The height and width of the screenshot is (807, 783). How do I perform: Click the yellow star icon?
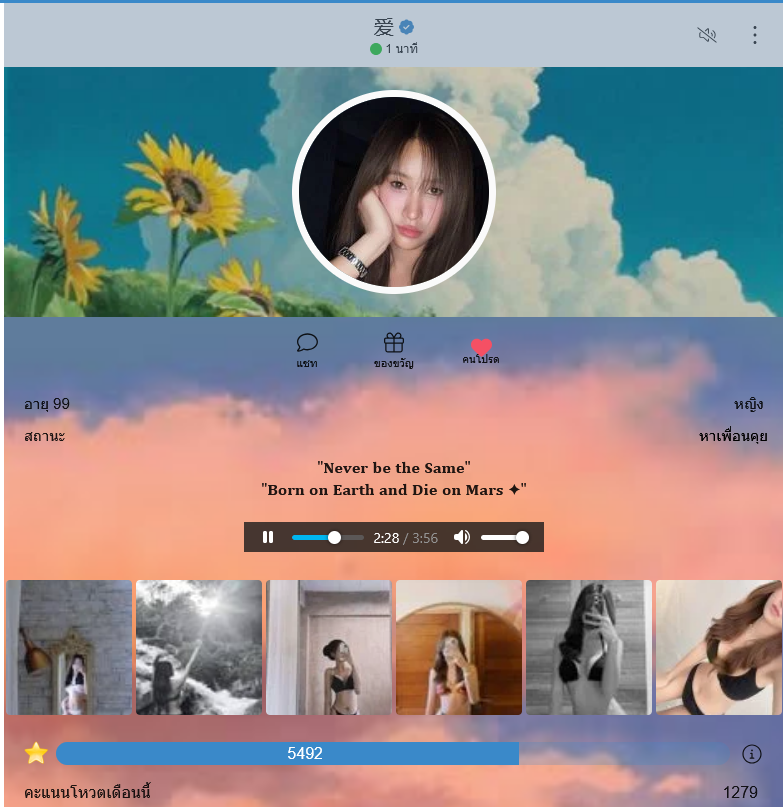coord(36,753)
